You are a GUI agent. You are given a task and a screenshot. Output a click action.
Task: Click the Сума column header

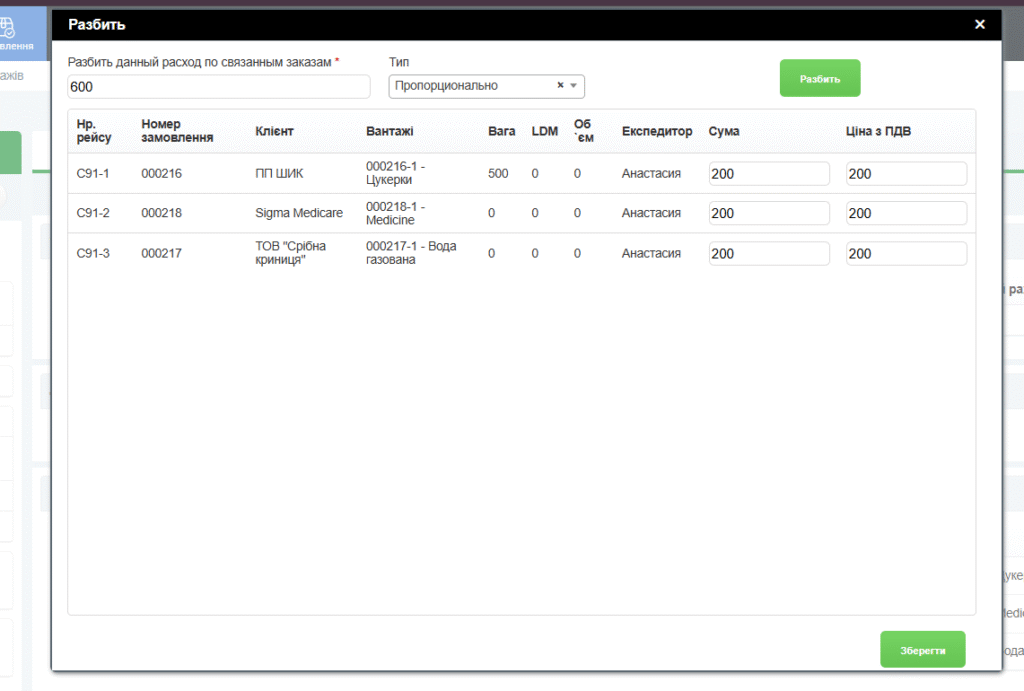(724, 131)
